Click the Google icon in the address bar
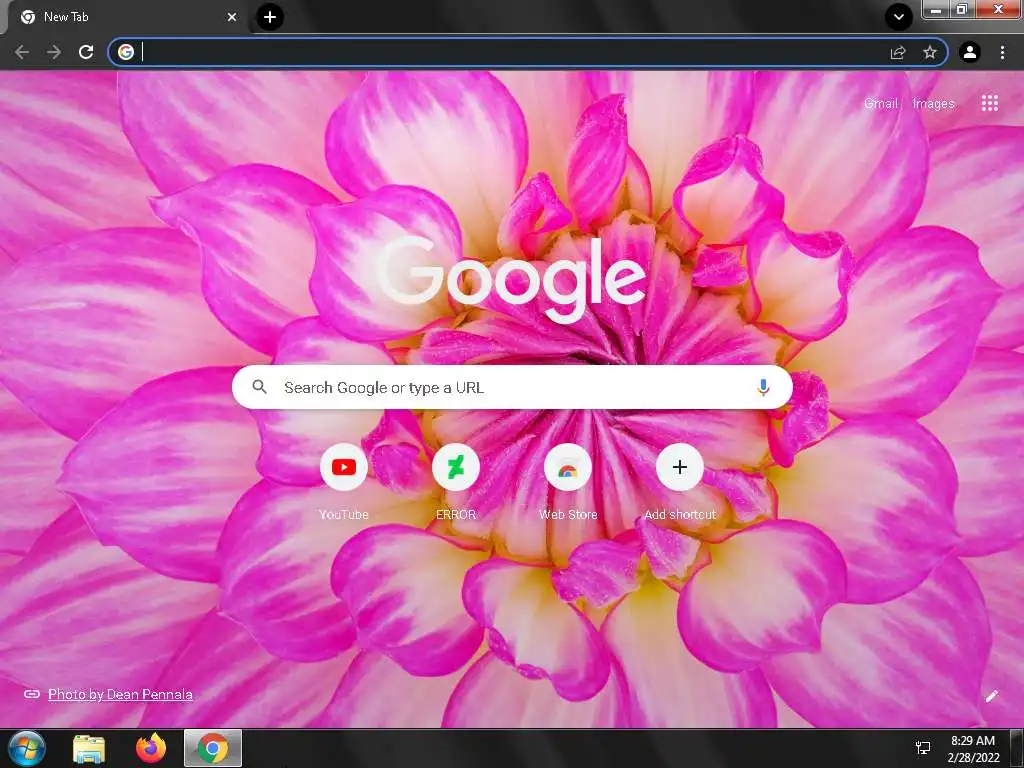Viewport: 1024px width, 768px height. [x=126, y=52]
